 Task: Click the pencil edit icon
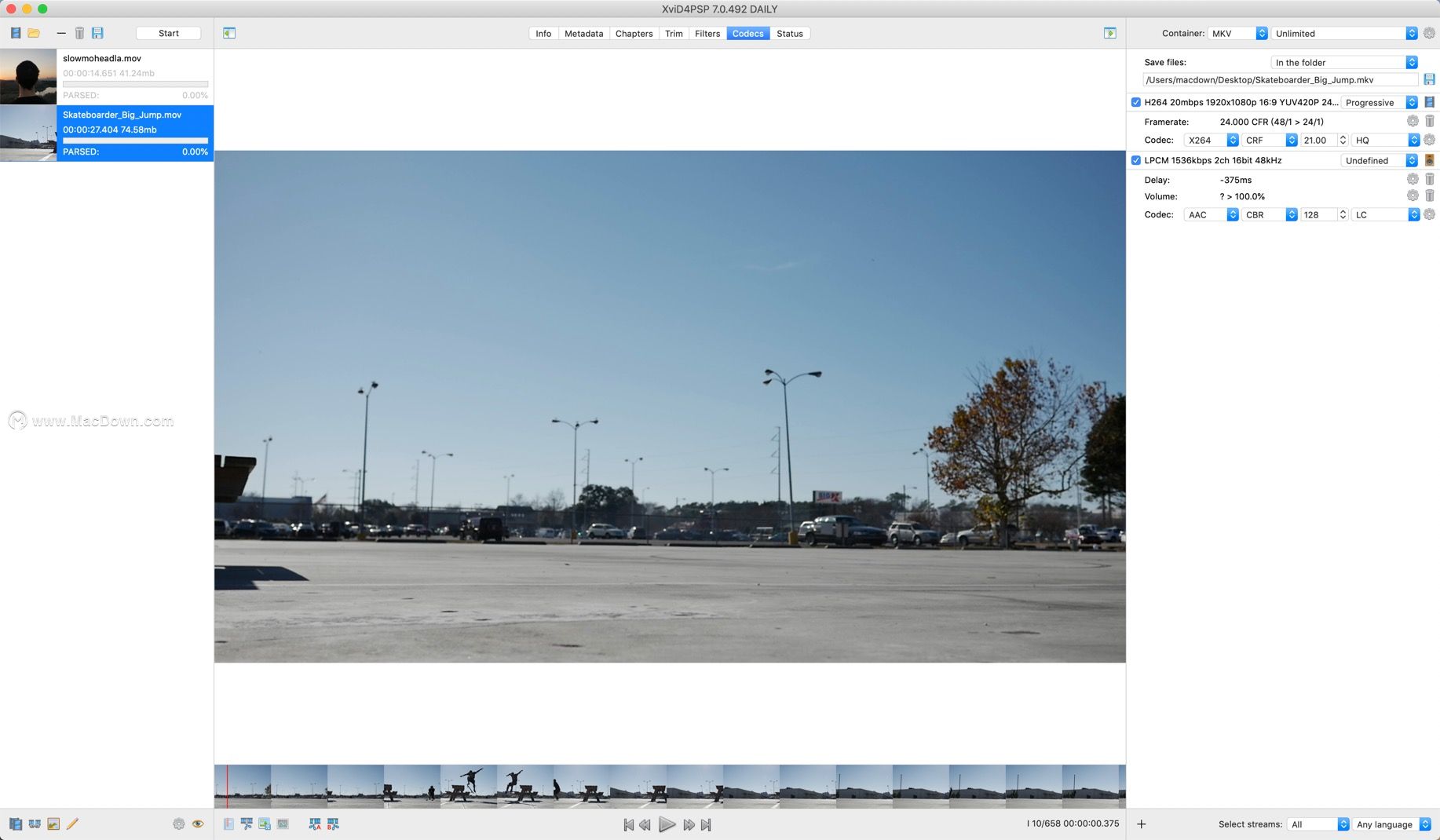[x=73, y=824]
